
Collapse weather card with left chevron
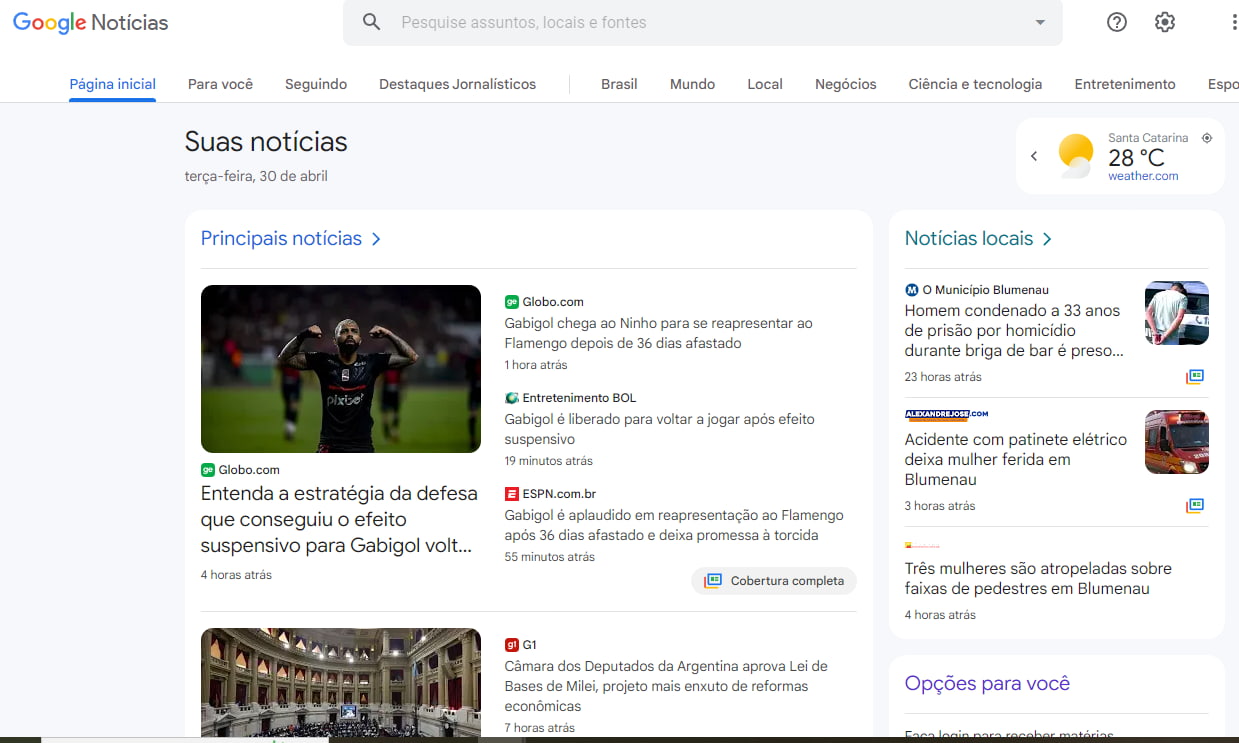1034,156
